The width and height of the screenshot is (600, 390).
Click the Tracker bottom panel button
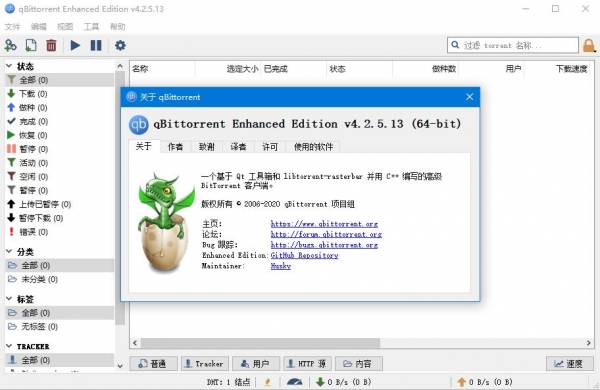point(205,364)
